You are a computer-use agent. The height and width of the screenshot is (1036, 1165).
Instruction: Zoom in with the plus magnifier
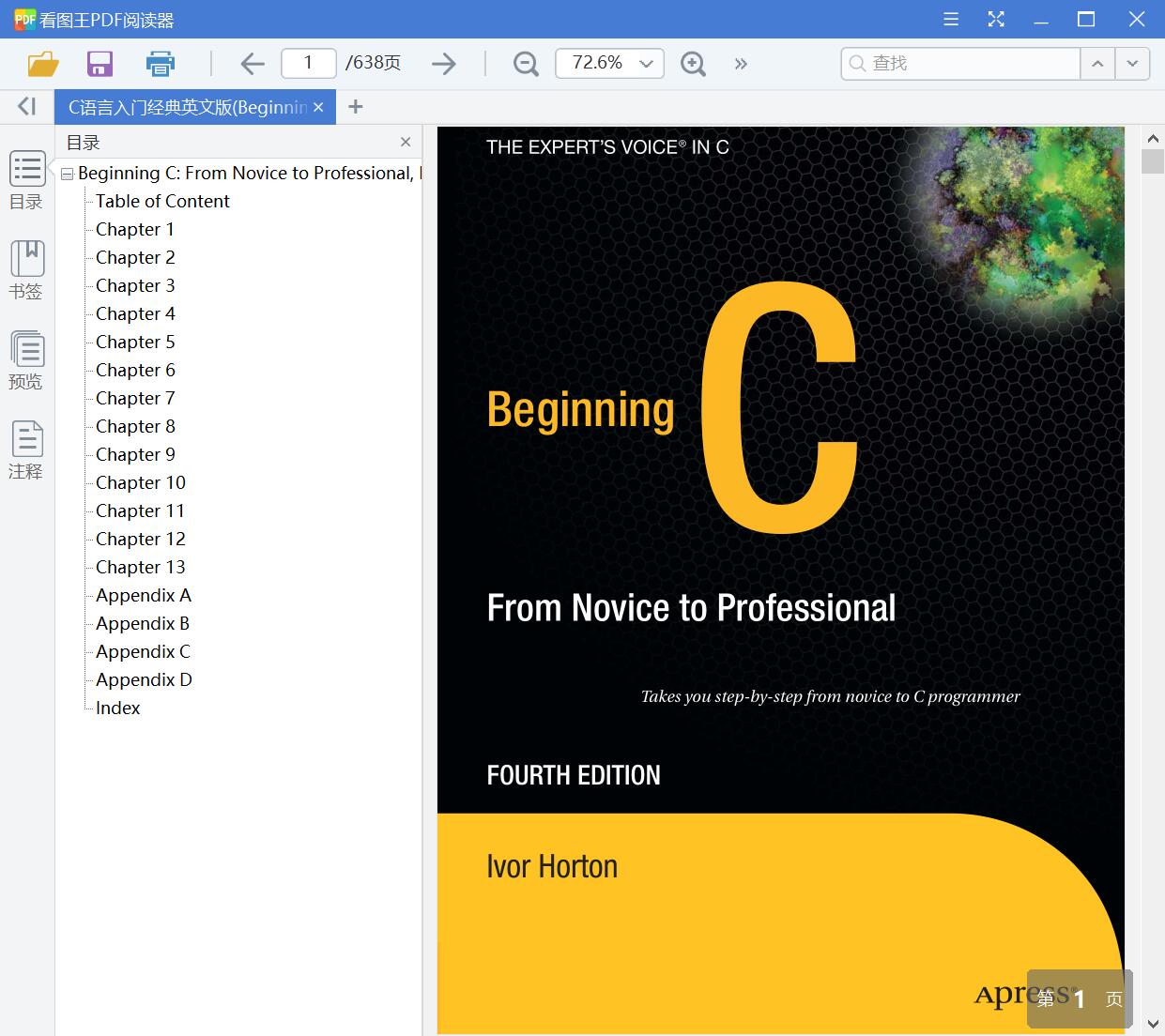[x=693, y=64]
